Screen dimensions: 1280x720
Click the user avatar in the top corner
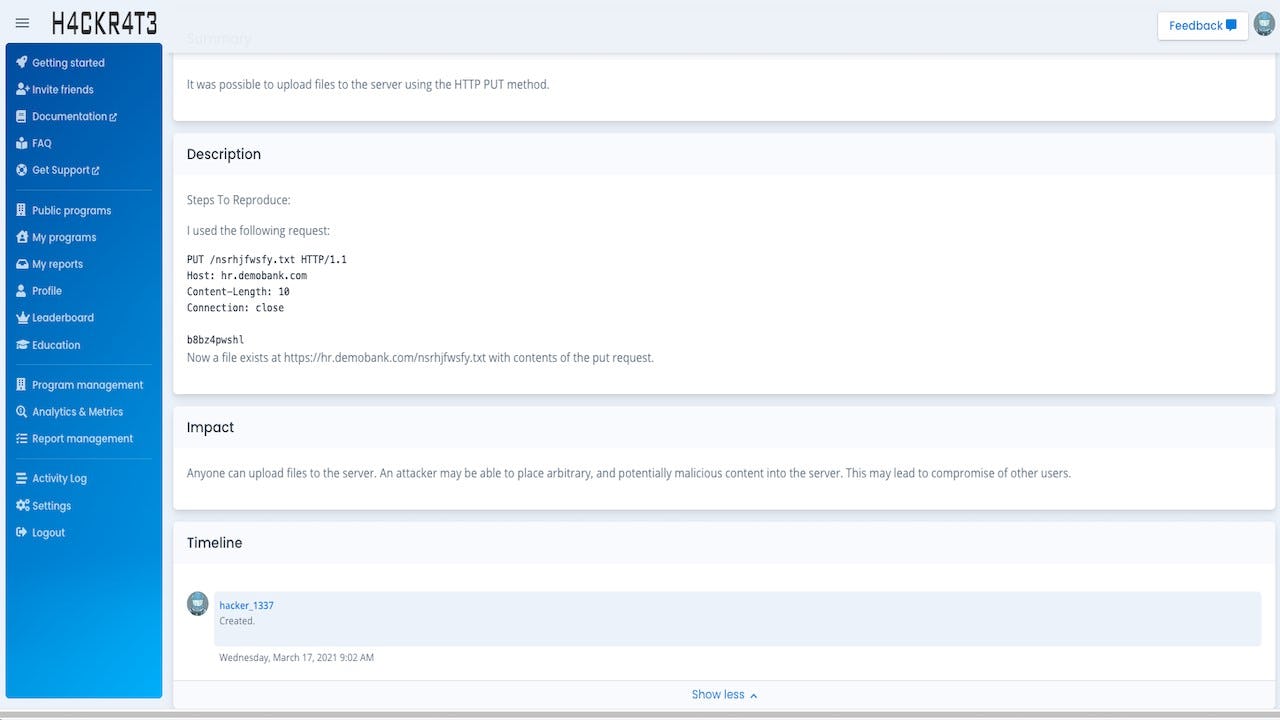click(1263, 24)
